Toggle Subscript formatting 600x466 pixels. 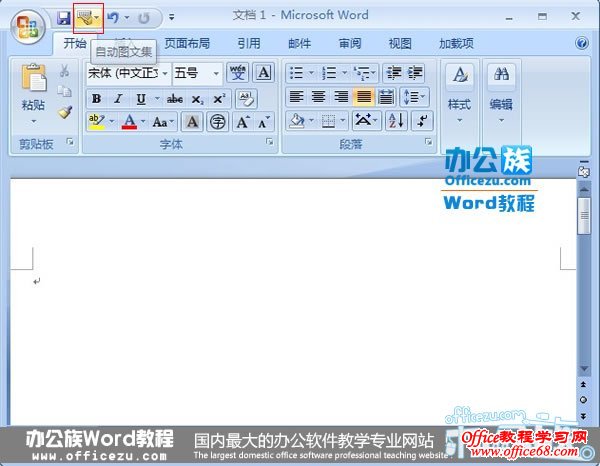pos(197,99)
